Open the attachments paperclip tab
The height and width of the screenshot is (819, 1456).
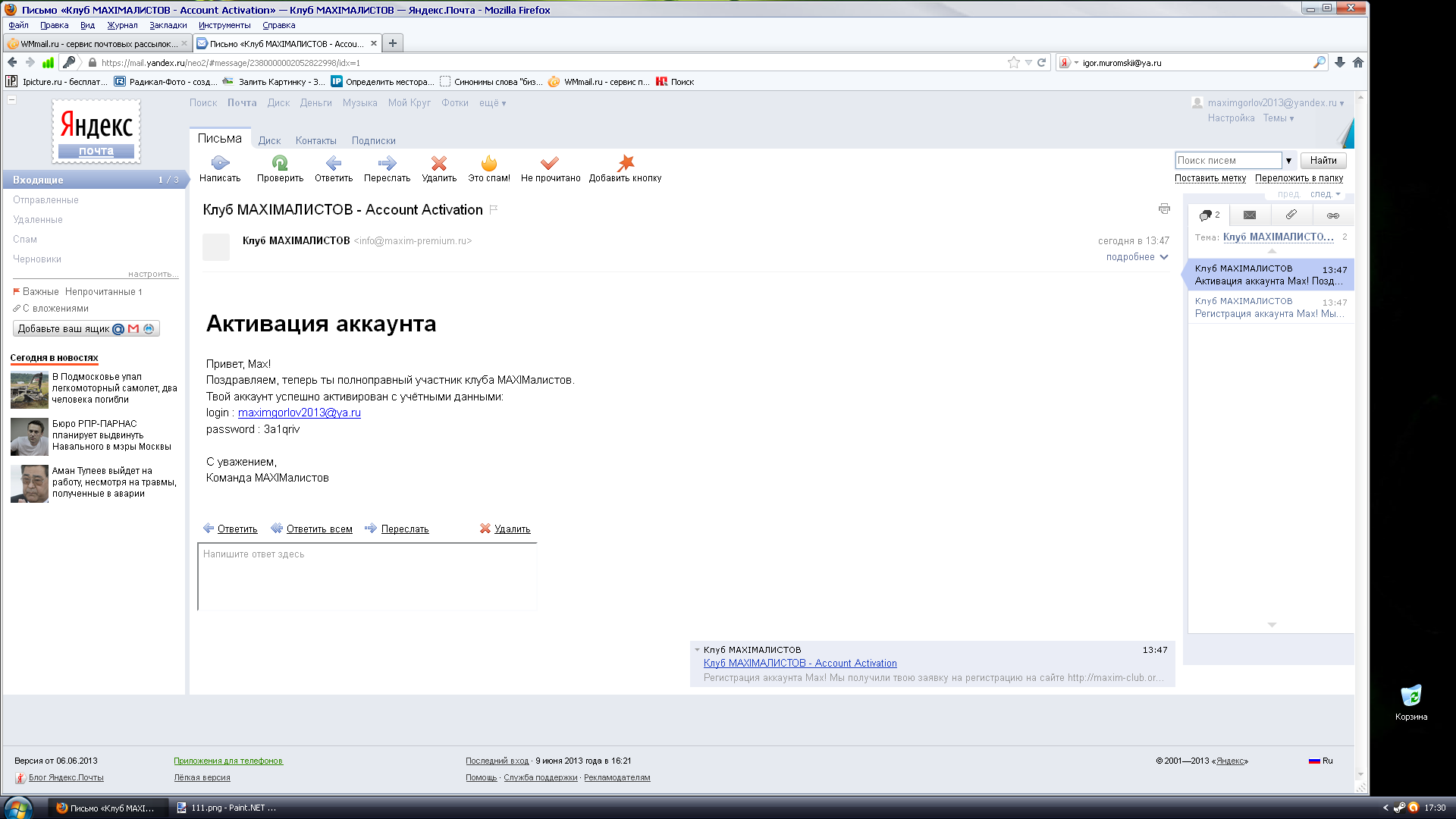[1291, 215]
